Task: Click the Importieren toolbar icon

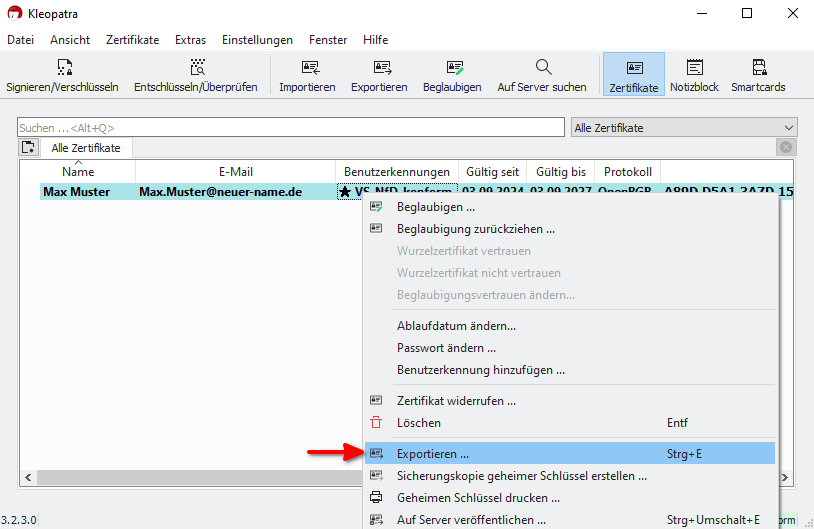Action: (x=310, y=67)
